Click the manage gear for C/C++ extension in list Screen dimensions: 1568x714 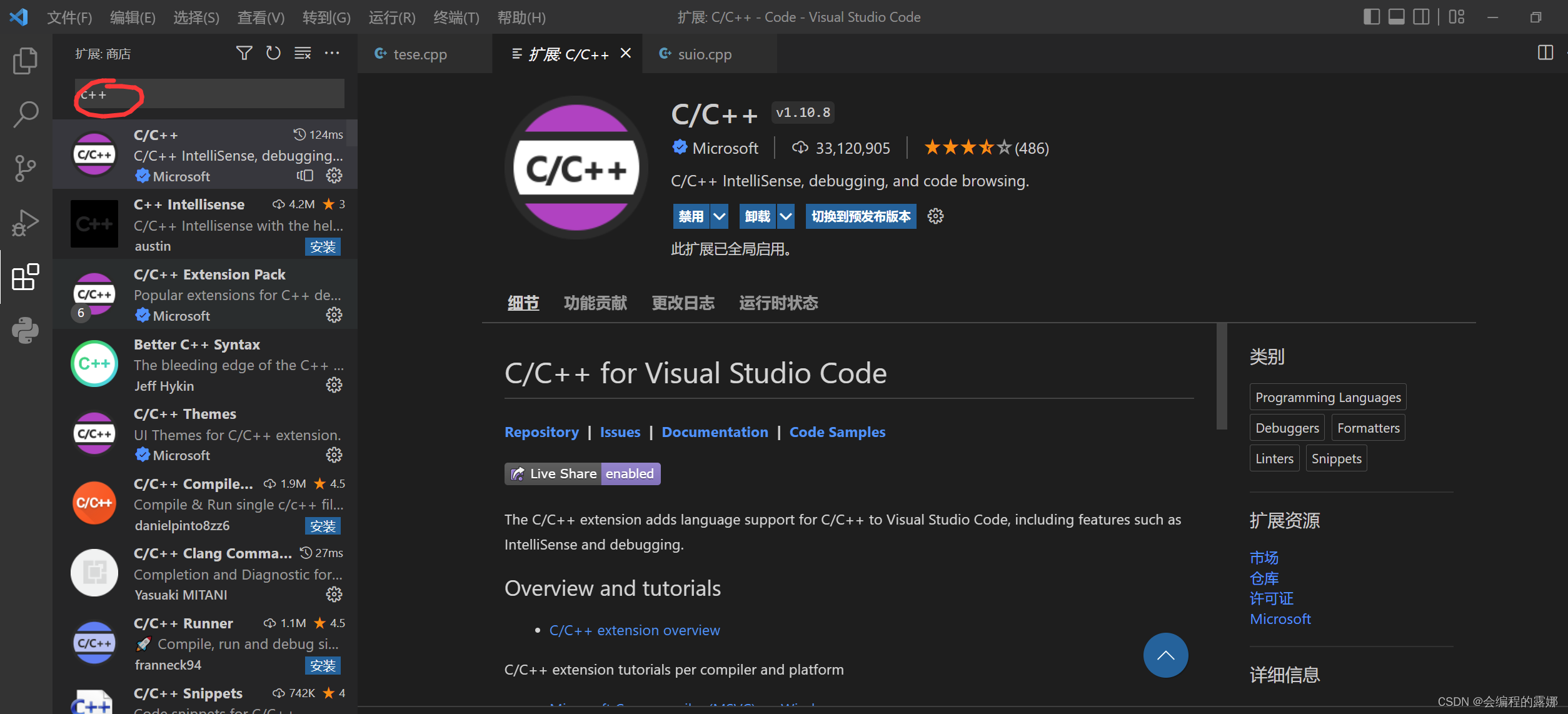click(334, 176)
